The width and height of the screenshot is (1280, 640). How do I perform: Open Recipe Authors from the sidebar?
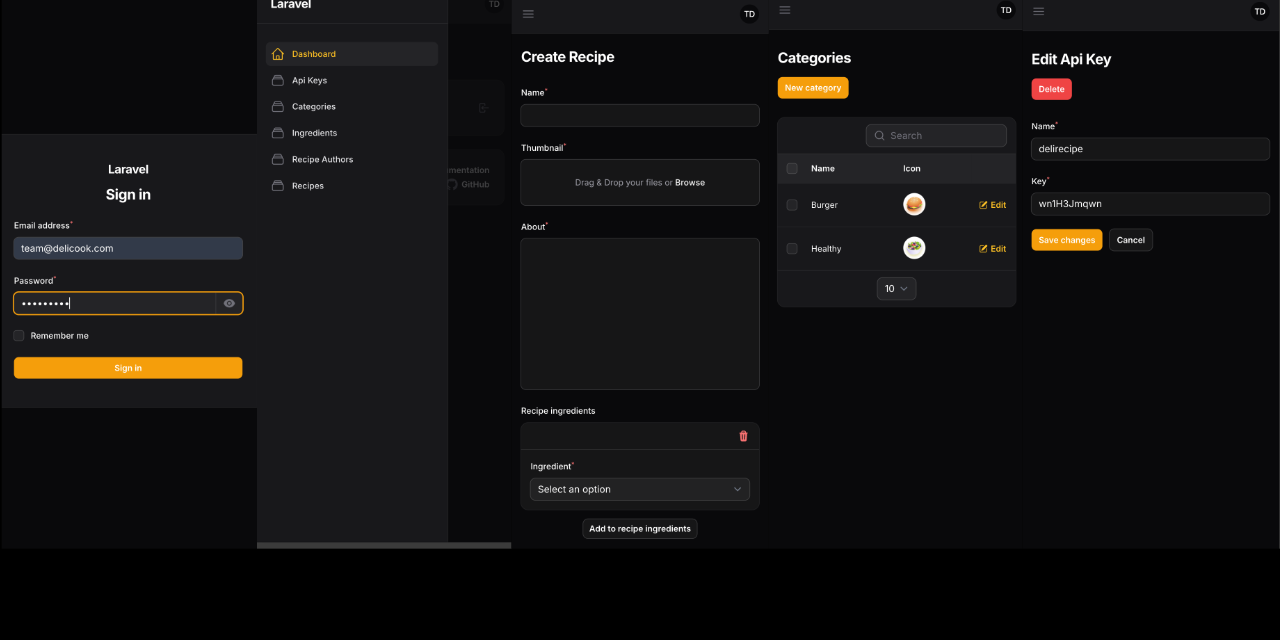pos(352,159)
